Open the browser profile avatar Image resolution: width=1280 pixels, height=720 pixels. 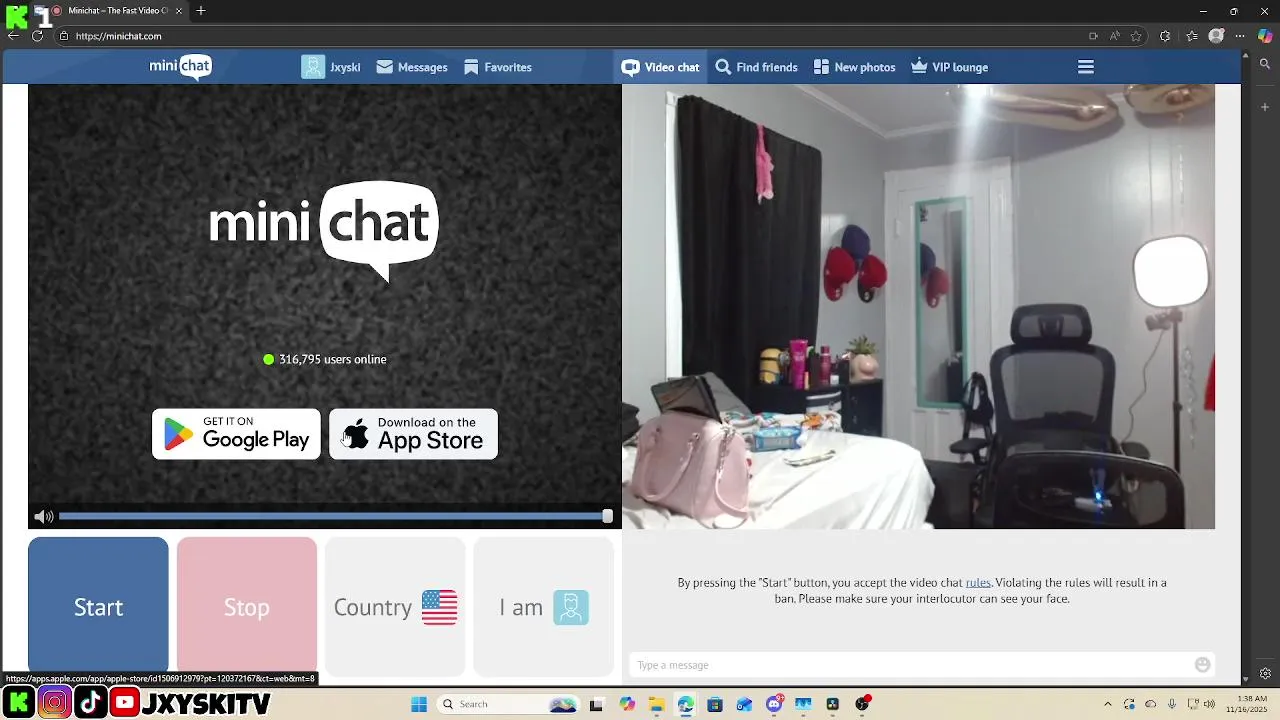[1216, 36]
